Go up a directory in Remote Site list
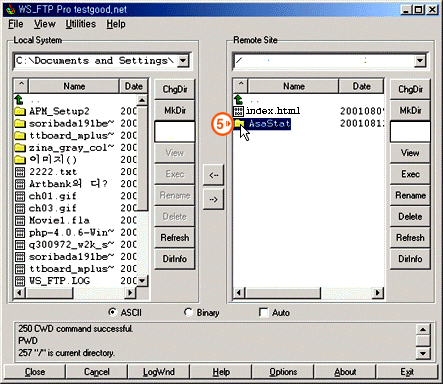 [238, 99]
